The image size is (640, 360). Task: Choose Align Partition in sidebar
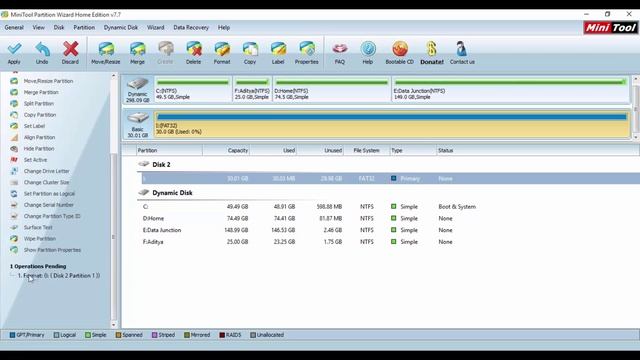[39, 137]
